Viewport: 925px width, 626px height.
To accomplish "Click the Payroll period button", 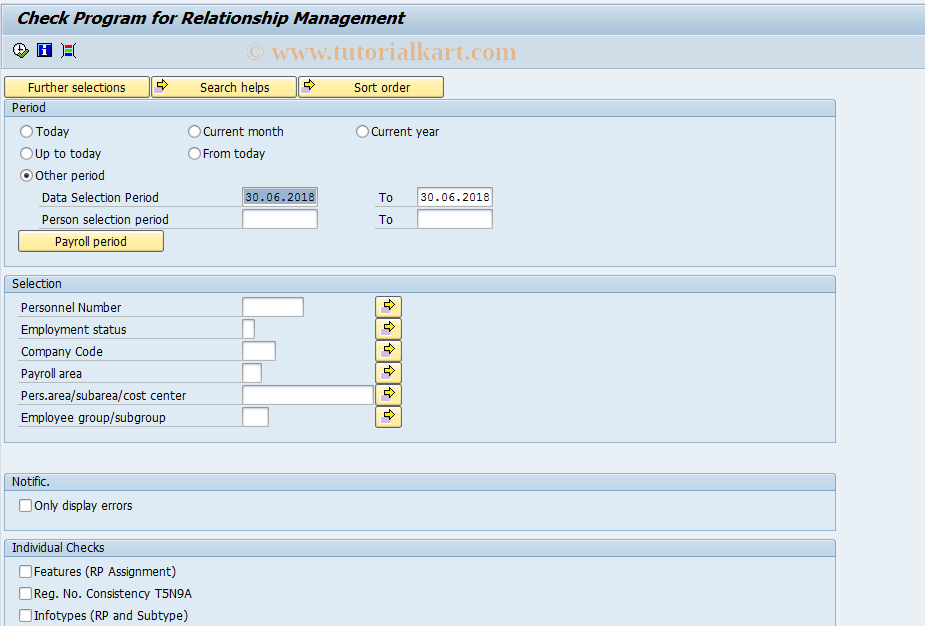I will (x=90, y=241).
